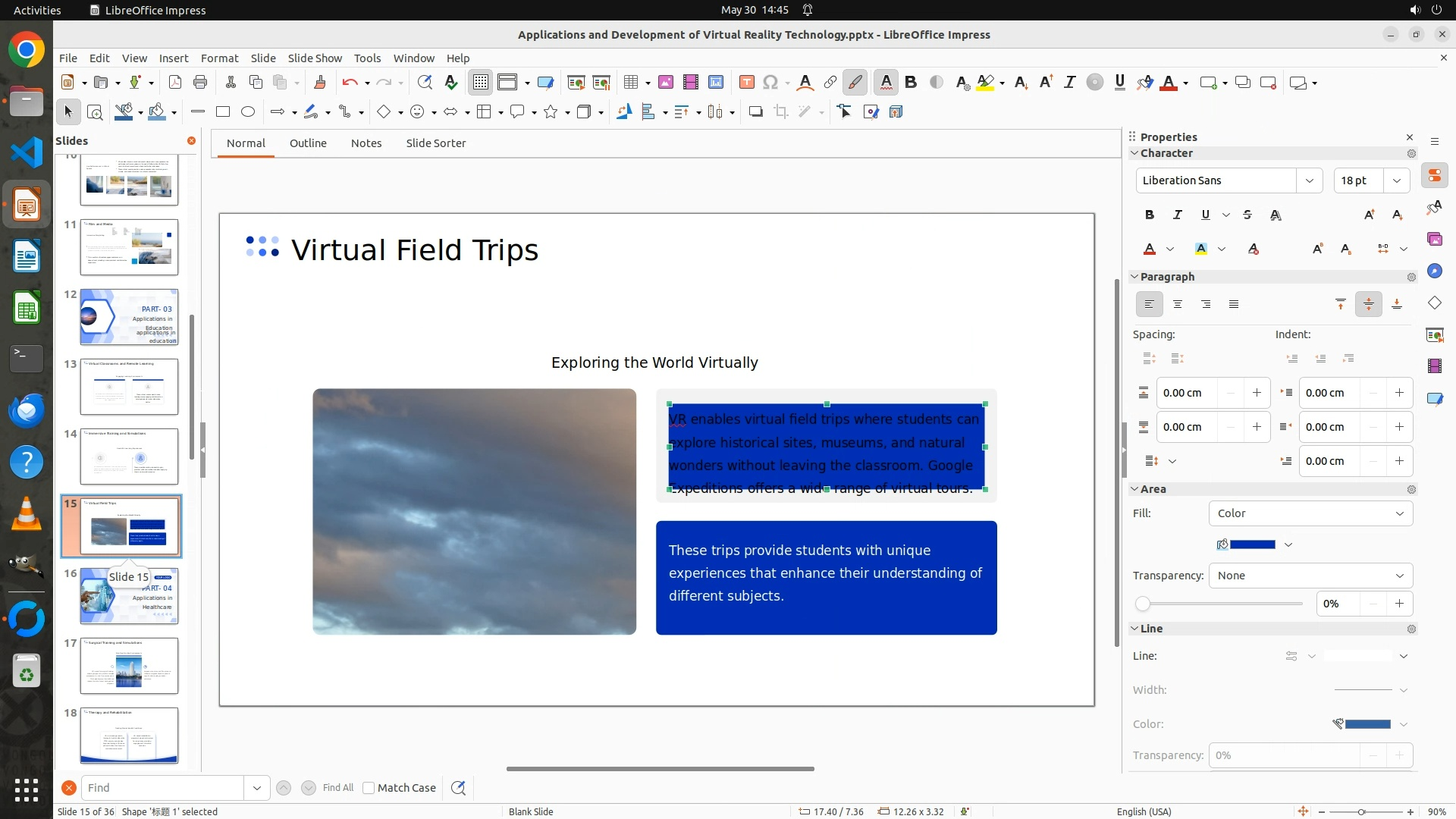Click the Crop Image tool icon
The height and width of the screenshot is (819, 1456).
click(780, 112)
